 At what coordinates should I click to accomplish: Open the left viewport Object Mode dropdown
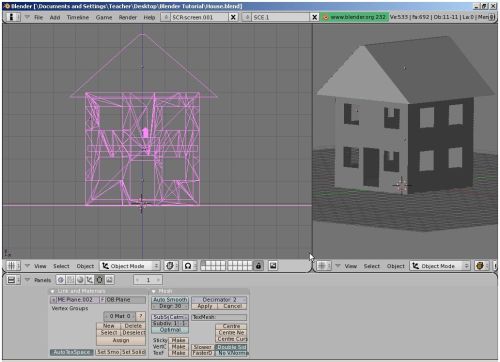(x=130, y=266)
